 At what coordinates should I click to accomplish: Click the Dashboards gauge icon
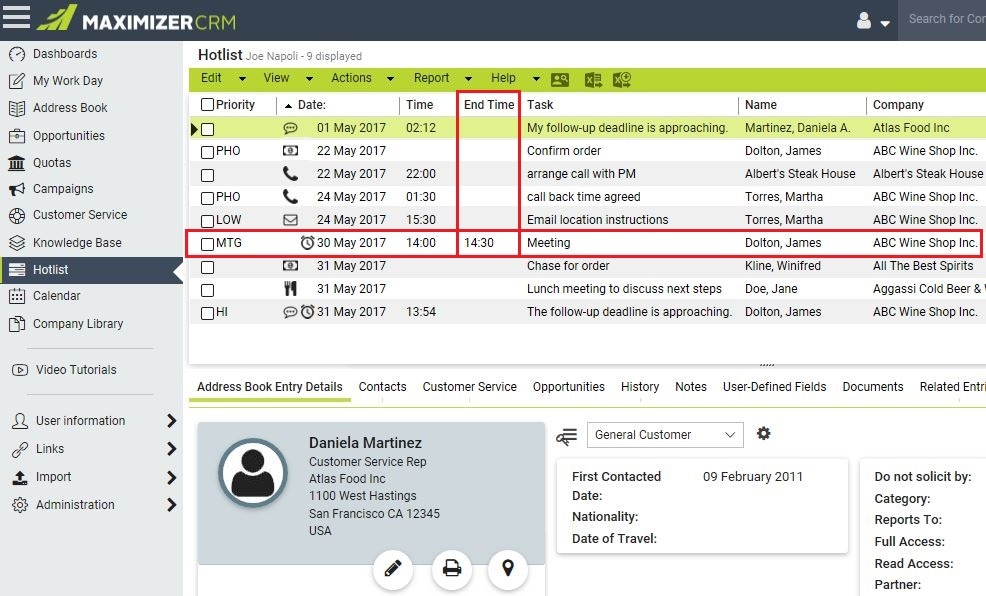(x=17, y=54)
